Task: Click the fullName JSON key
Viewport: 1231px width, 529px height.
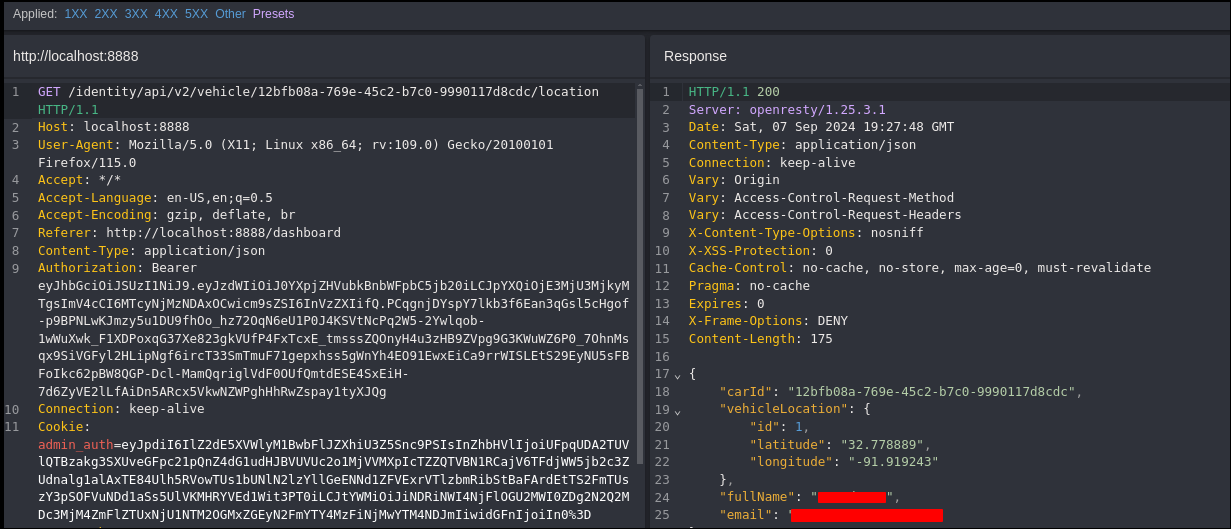Action: [x=757, y=497]
